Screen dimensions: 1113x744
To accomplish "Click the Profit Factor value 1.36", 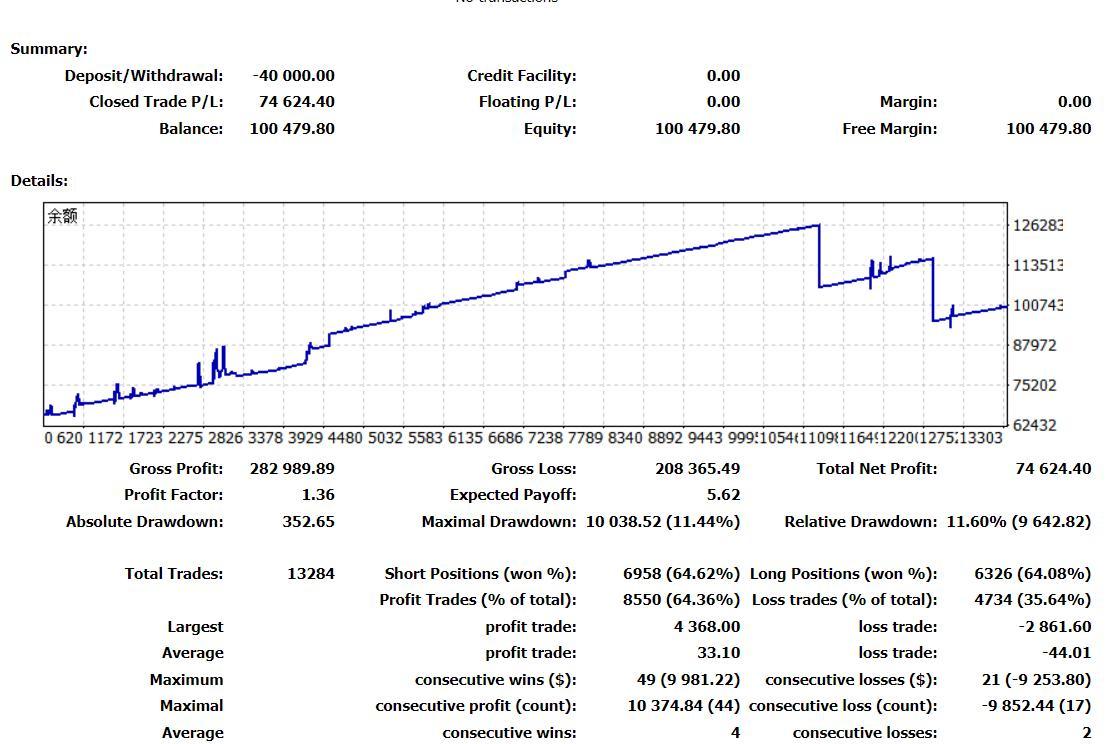I will point(318,496).
